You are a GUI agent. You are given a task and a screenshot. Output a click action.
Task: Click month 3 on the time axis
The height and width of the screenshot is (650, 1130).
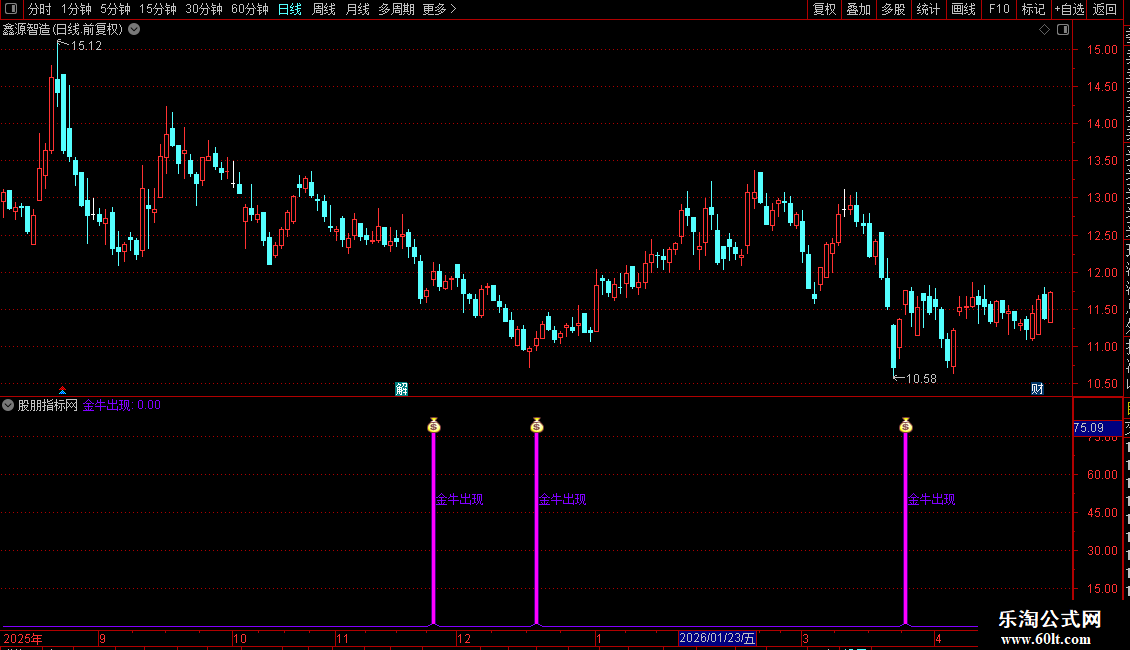(806, 638)
